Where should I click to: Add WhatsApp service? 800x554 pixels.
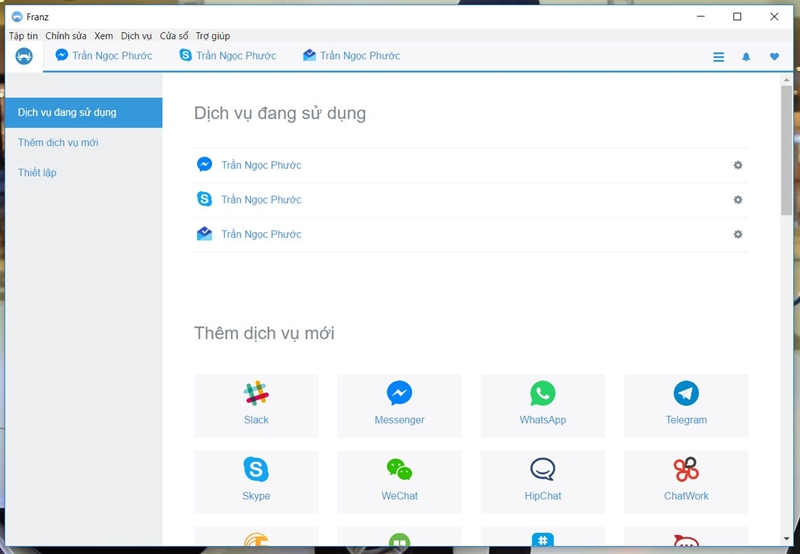[x=543, y=406]
